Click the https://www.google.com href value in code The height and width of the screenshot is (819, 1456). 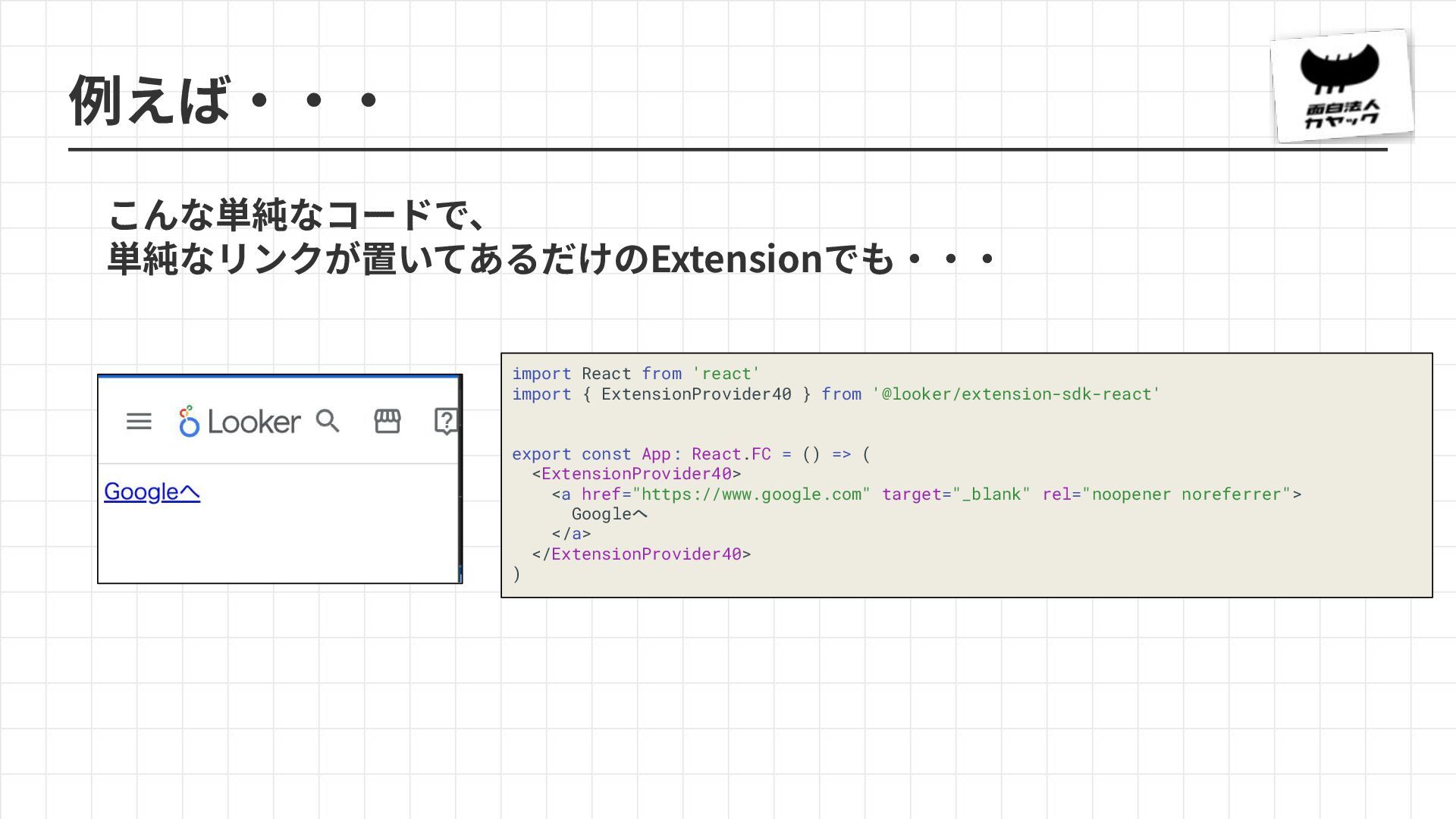click(751, 494)
